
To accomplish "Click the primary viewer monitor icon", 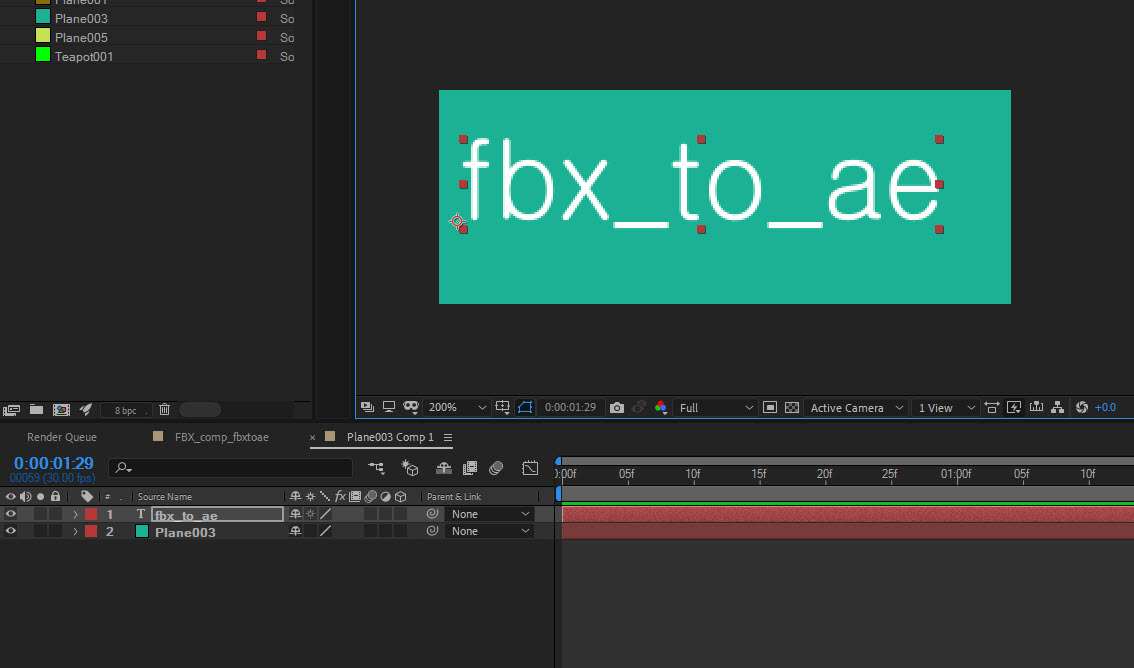I will click(x=389, y=407).
